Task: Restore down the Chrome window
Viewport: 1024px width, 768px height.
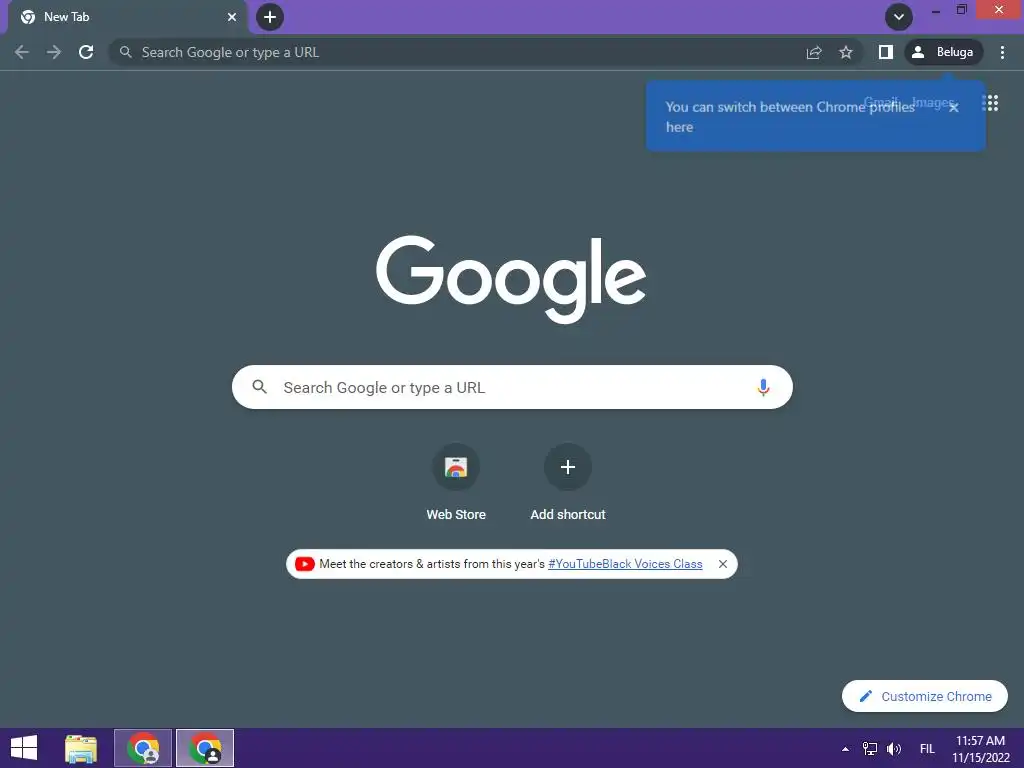Action: [x=961, y=10]
